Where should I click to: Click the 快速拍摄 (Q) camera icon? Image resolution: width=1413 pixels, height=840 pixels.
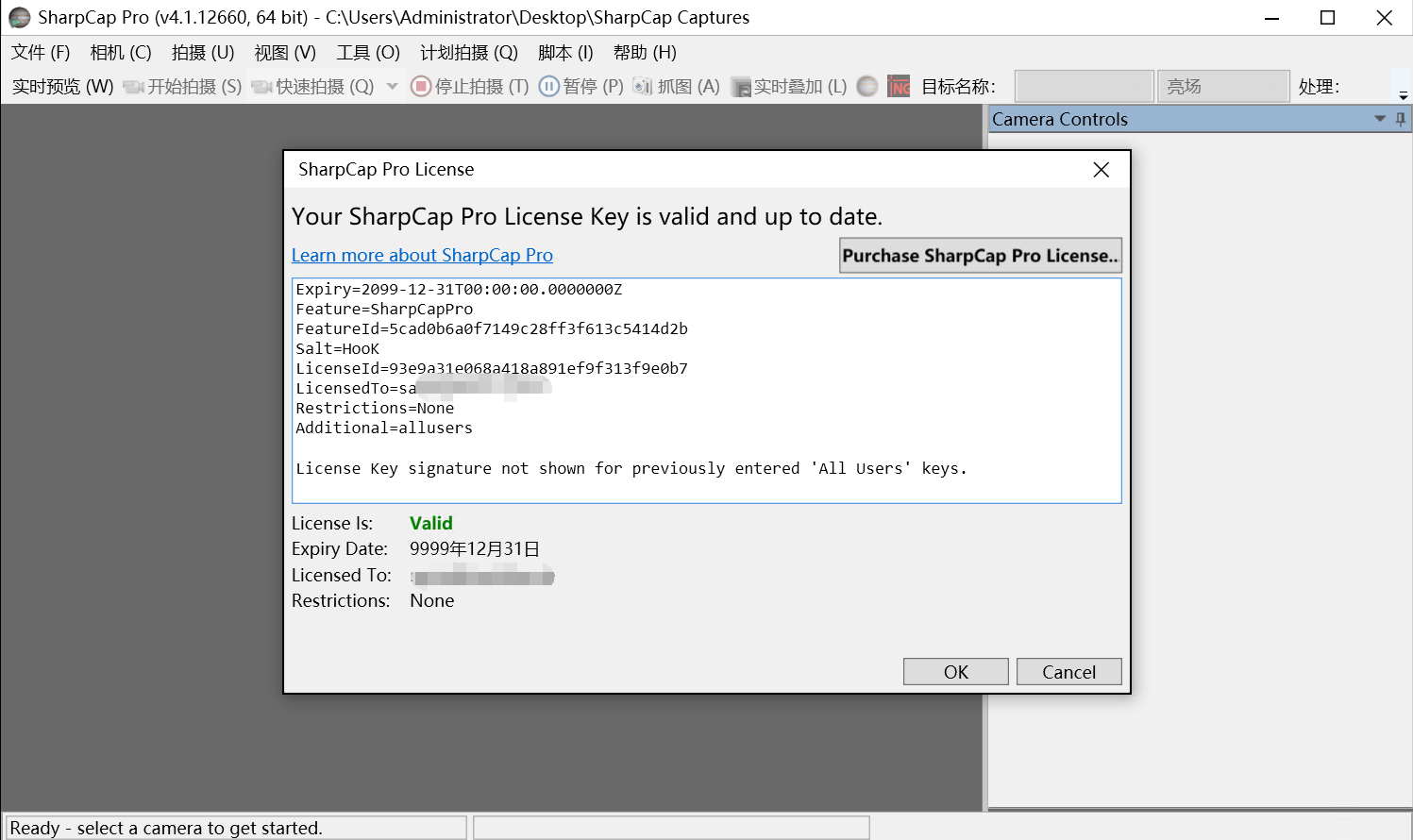tap(261, 87)
